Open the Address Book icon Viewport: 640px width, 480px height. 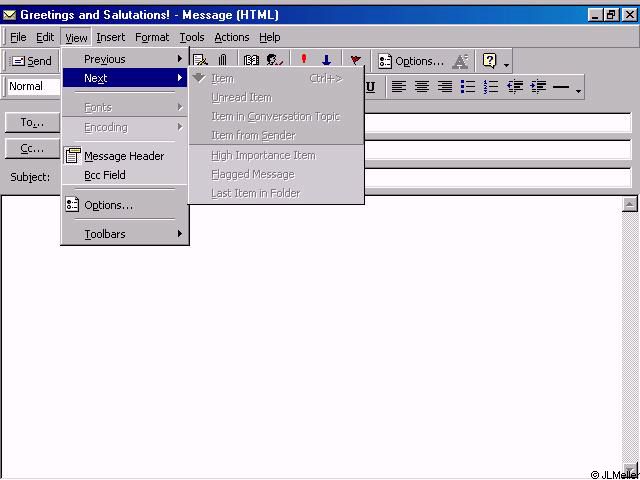click(251, 61)
